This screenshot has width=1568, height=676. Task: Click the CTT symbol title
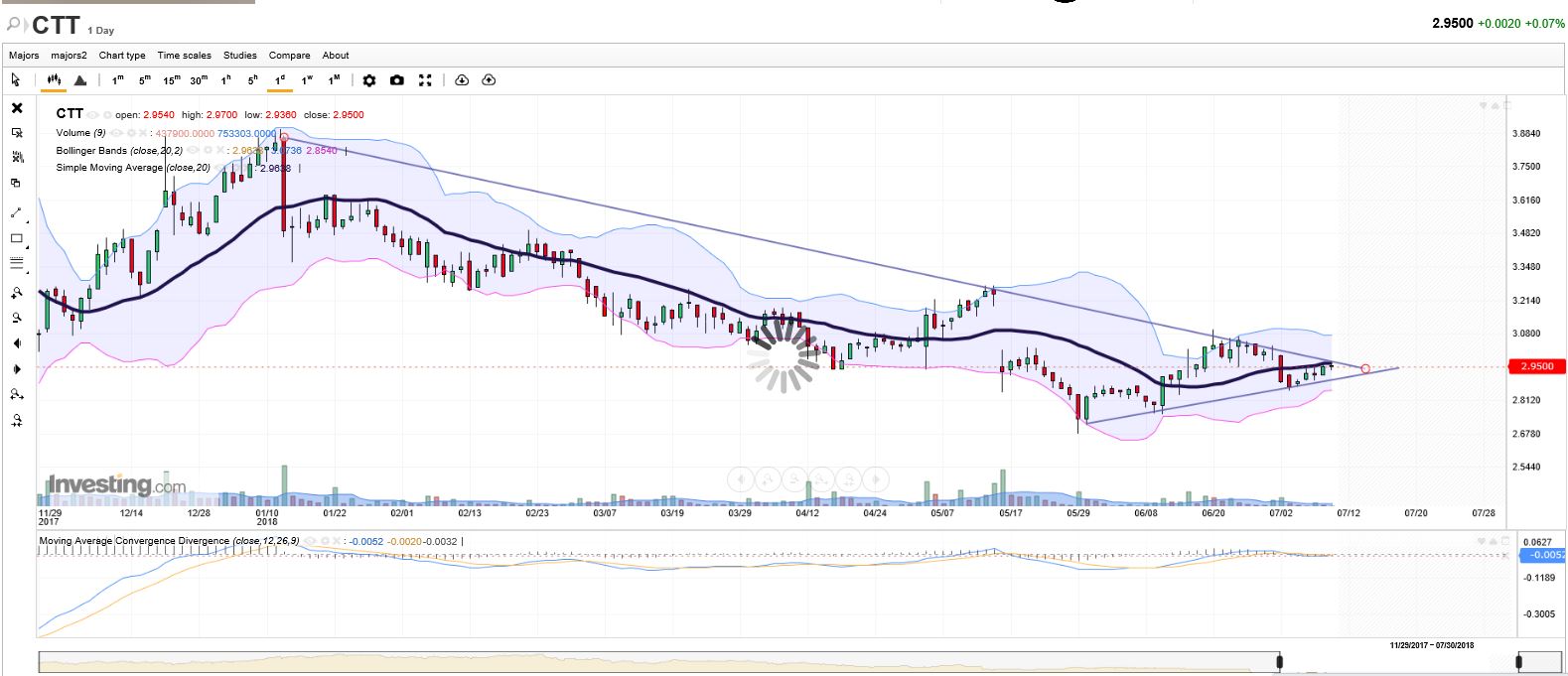point(56,25)
